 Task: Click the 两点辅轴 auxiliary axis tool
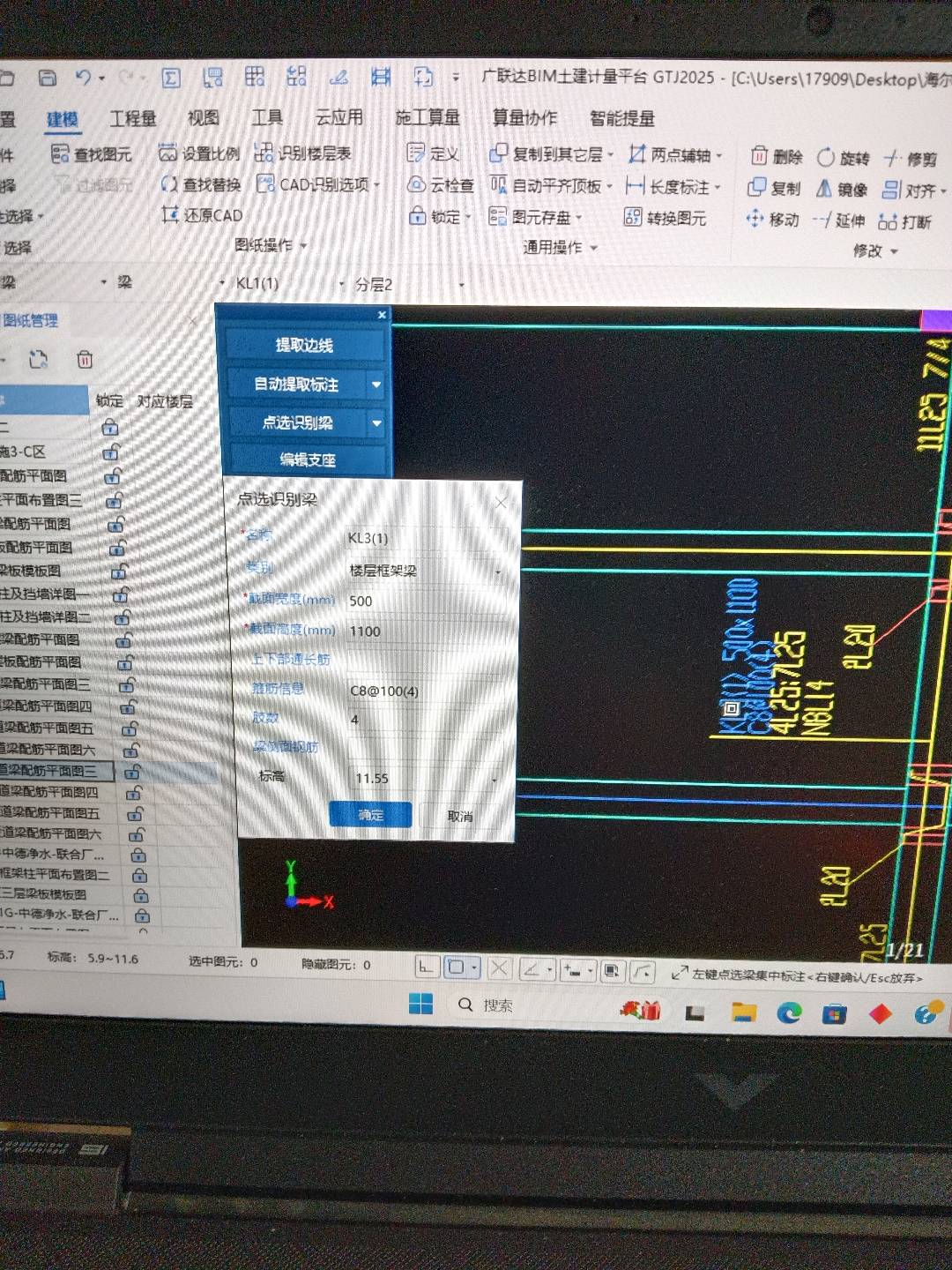(x=675, y=155)
